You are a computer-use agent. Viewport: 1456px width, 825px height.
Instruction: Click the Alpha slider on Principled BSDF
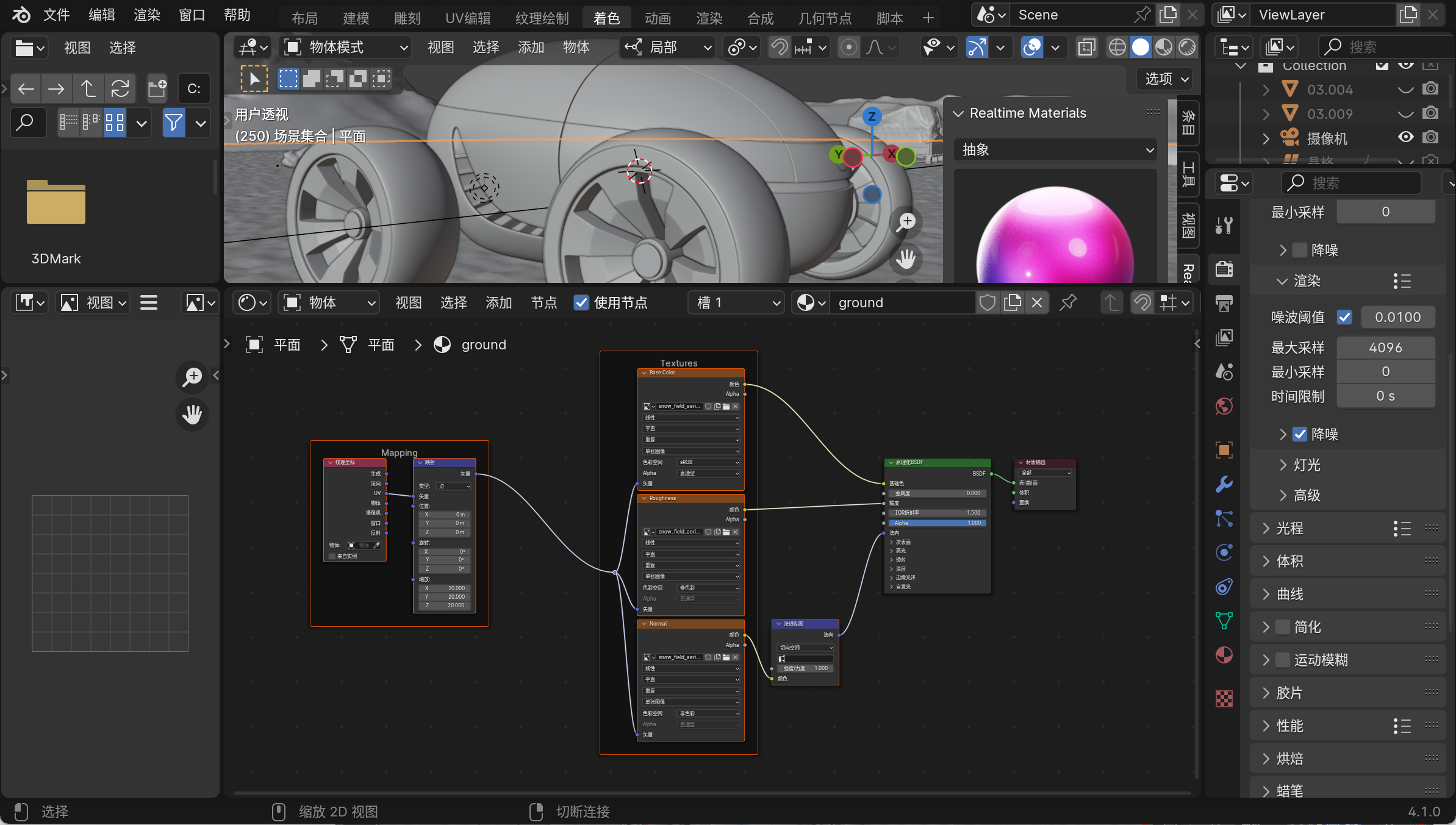coord(937,523)
